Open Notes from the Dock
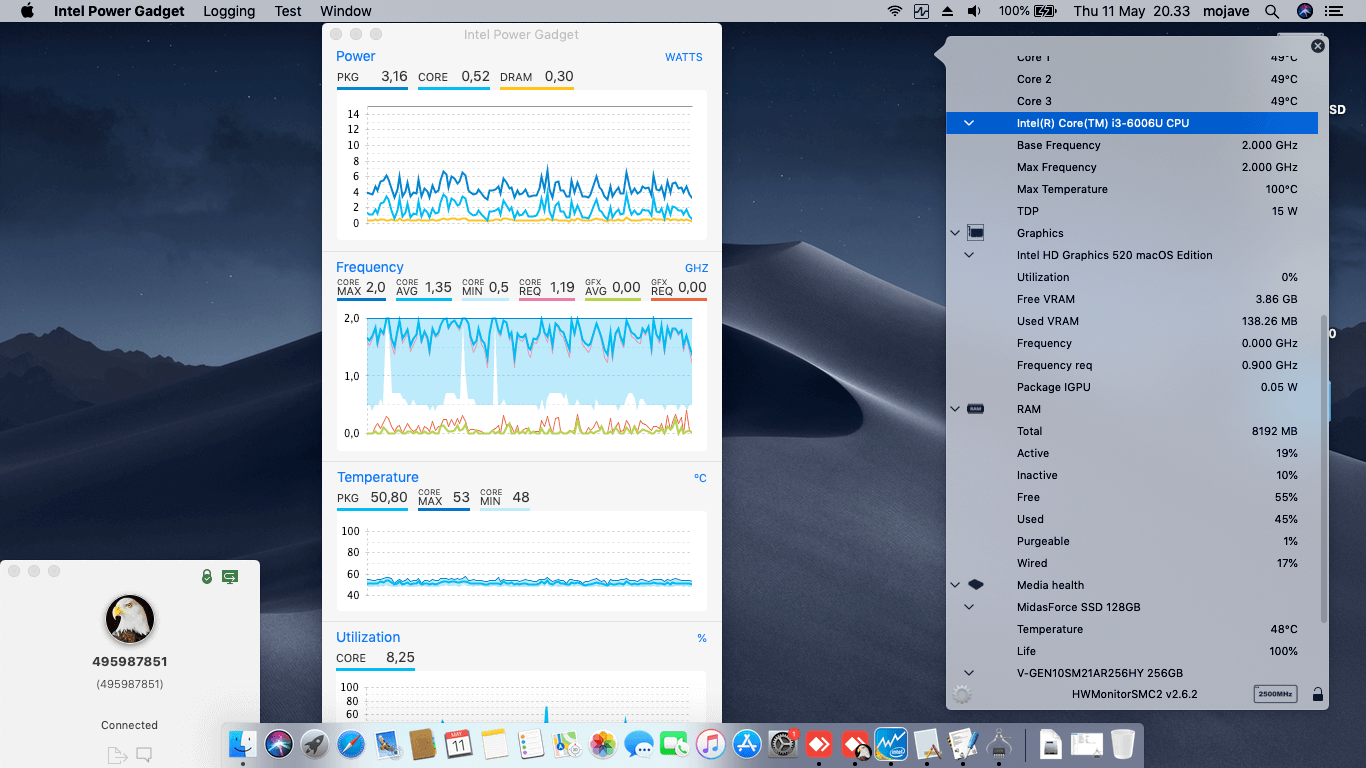 tap(494, 744)
